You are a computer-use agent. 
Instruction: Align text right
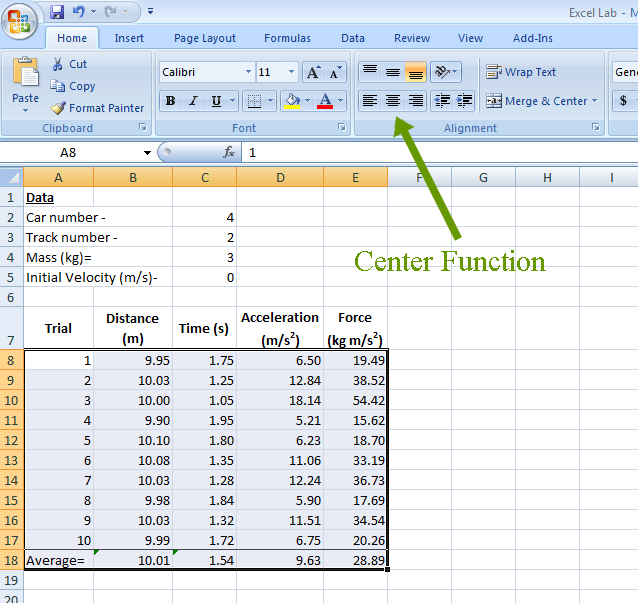(x=415, y=100)
